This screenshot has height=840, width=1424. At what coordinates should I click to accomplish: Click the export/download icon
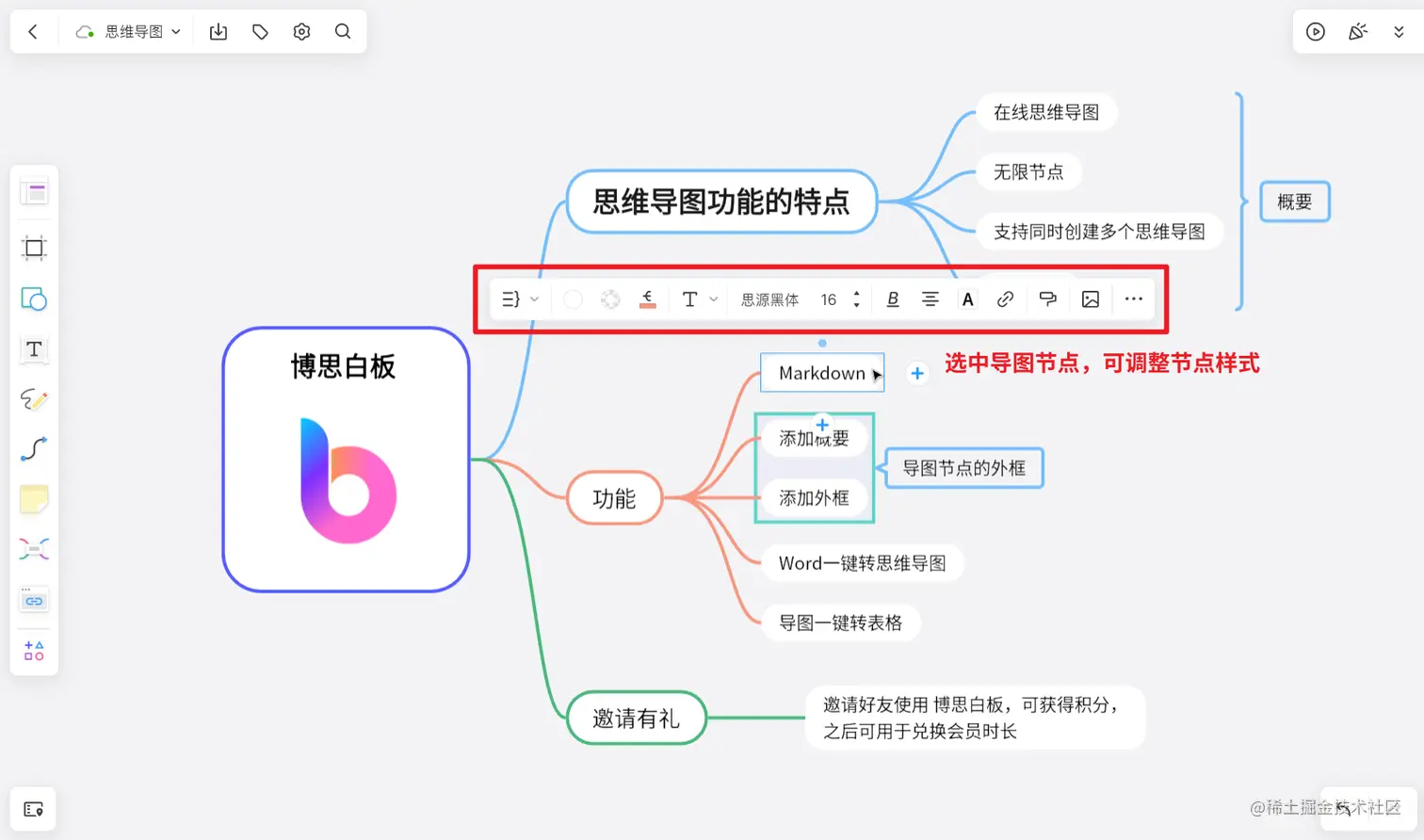point(218,32)
